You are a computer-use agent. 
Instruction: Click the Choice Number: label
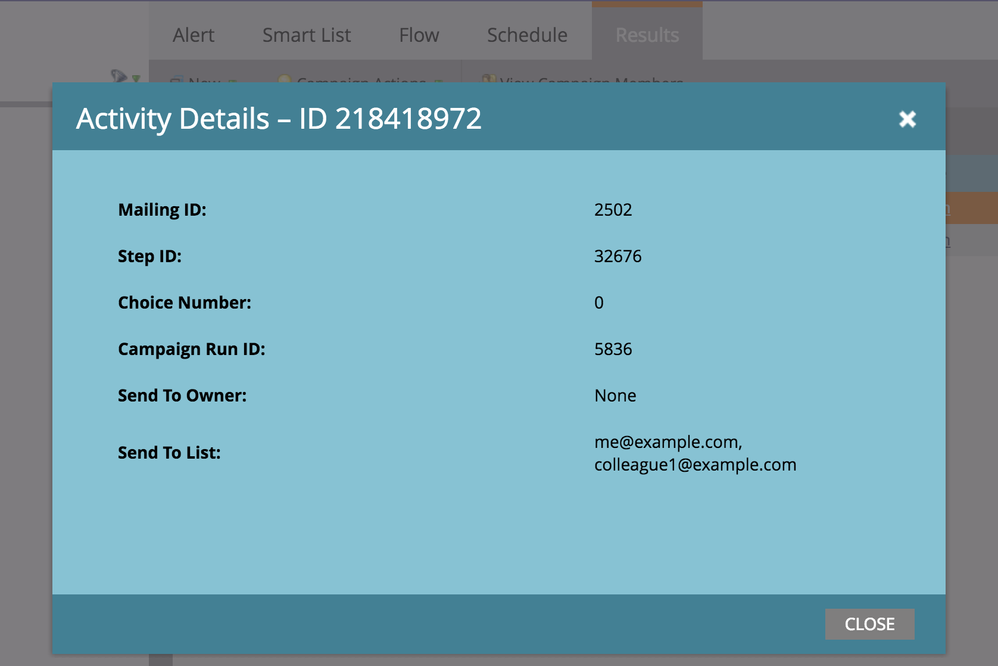pyautogui.click(x=185, y=302)
